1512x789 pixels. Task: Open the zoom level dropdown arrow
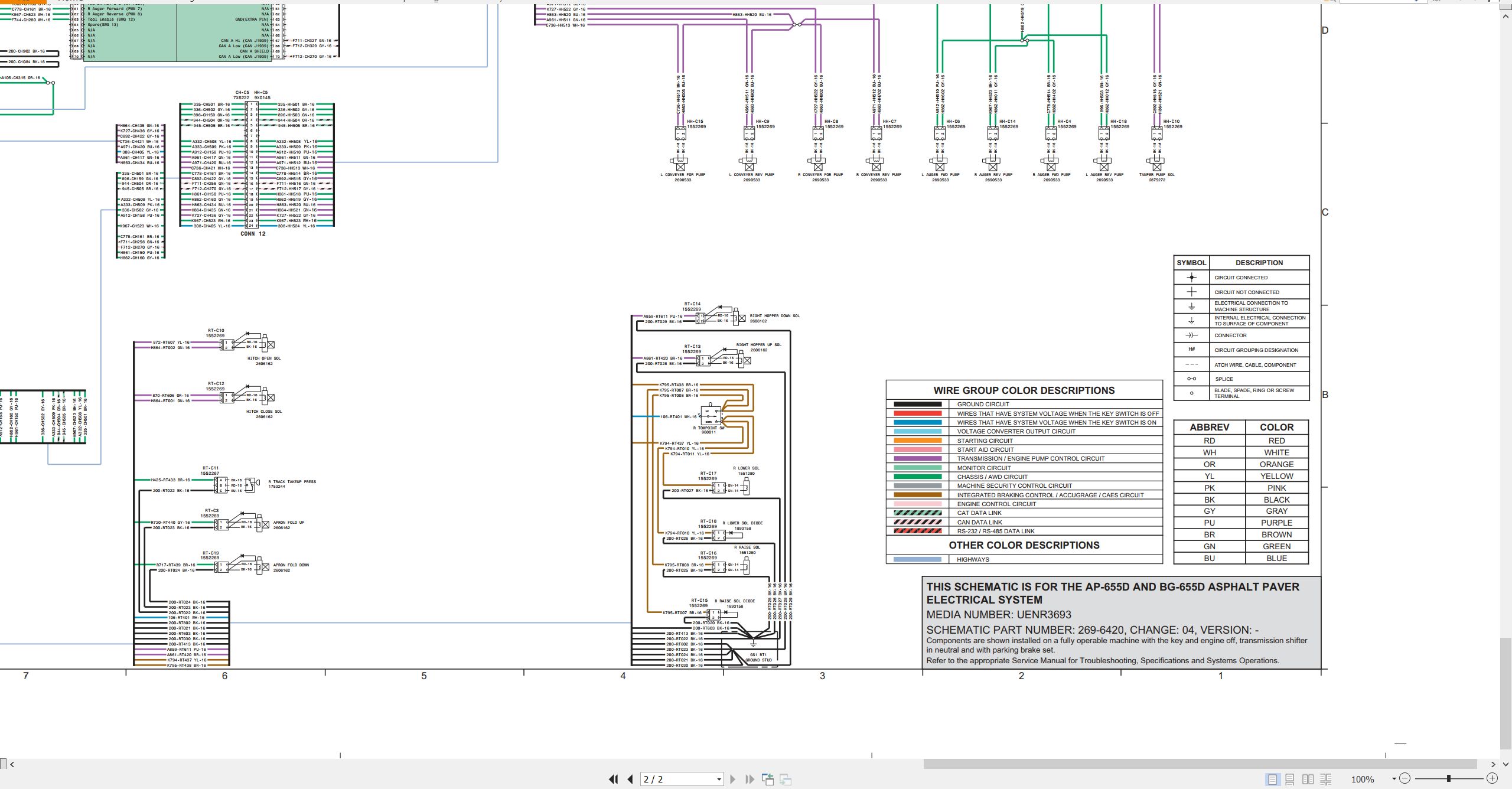point(1394,779)
